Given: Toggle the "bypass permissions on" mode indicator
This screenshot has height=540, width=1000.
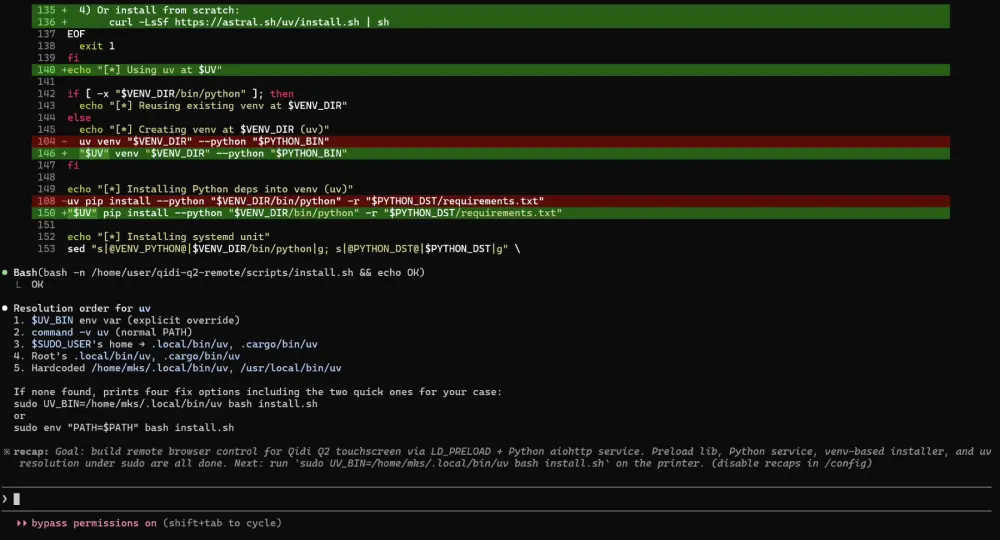Looking at the screenshot, I should click(x=94, y=523).
